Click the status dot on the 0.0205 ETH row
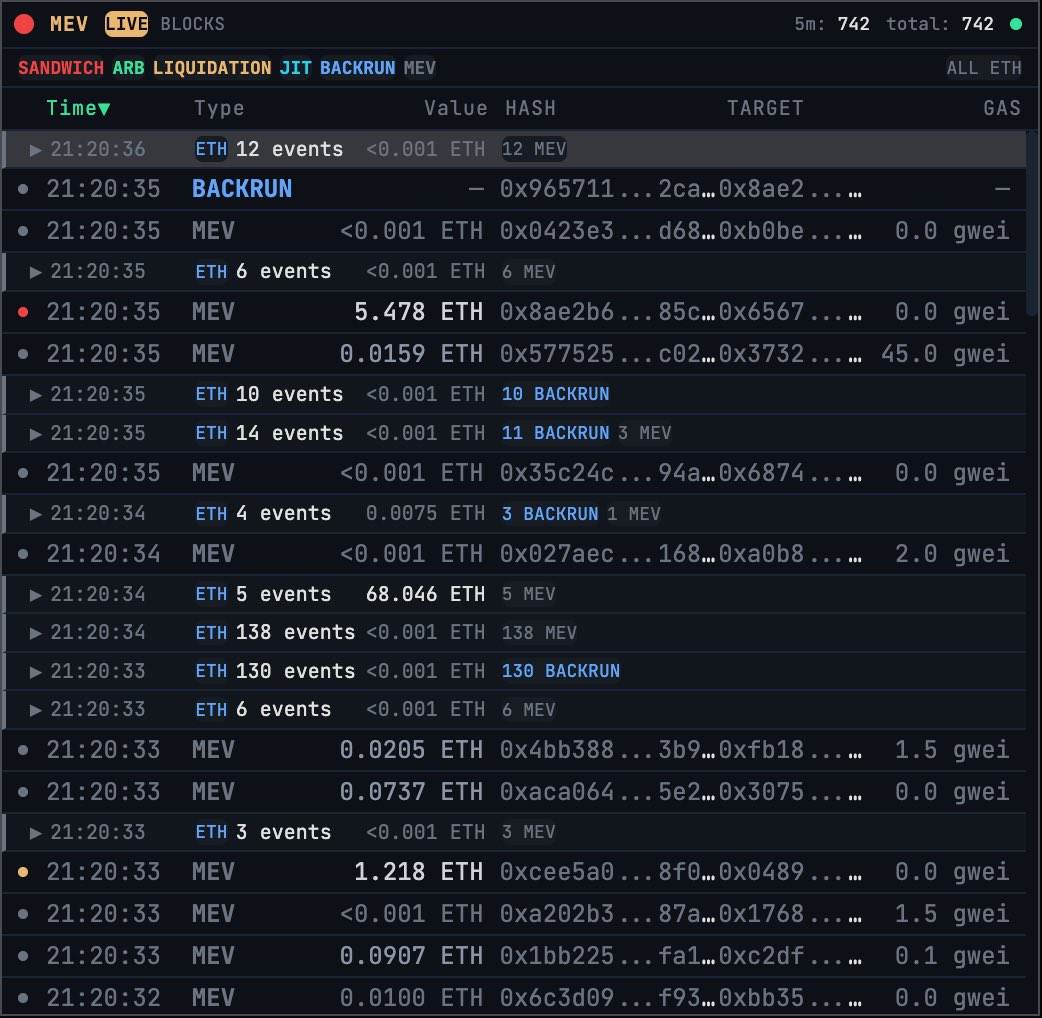Image resolution: width=1042 pixels, height=1018 pixels. click(x=23, y=750)
